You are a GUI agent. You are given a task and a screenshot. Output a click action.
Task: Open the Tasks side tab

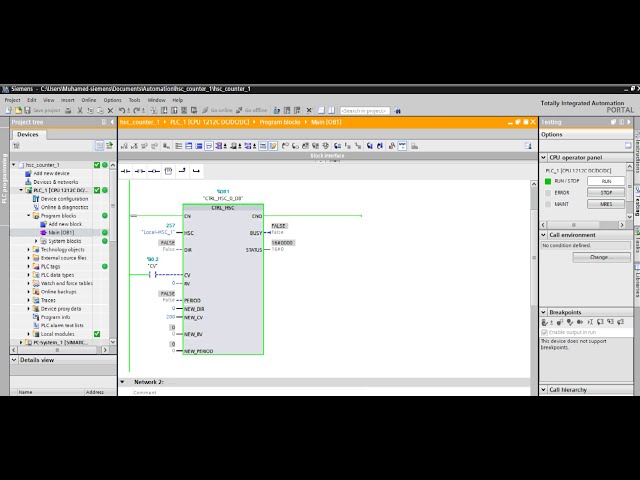(637, 244)
